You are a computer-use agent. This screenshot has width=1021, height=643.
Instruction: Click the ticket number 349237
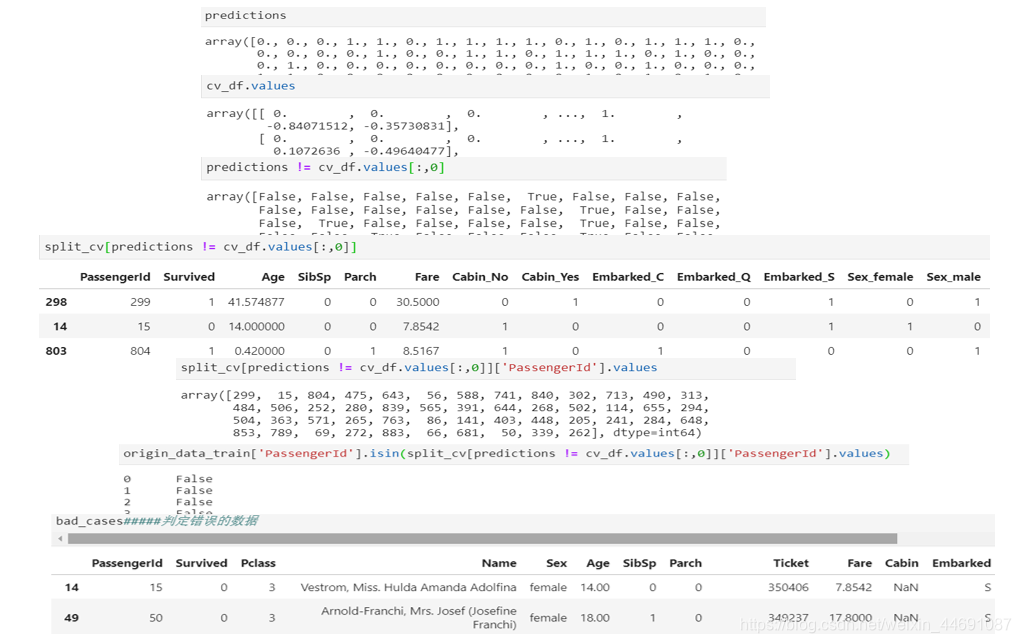788,618
